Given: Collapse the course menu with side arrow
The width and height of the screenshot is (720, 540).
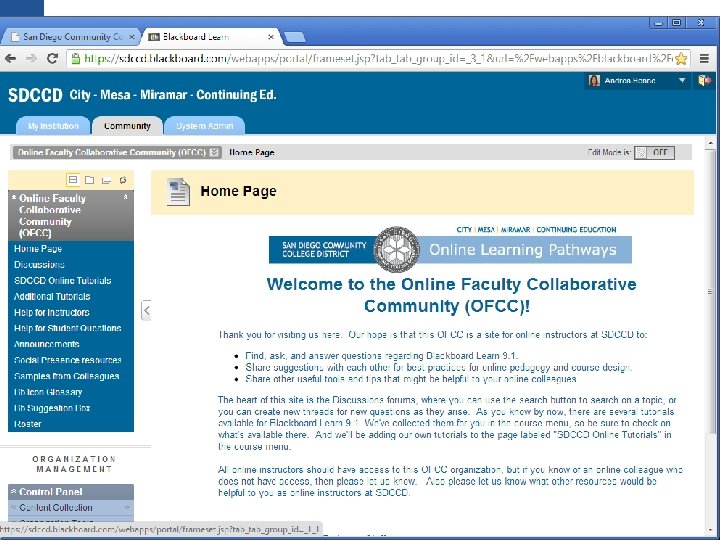Looking at the screenshot, I should tap(146, 310).
